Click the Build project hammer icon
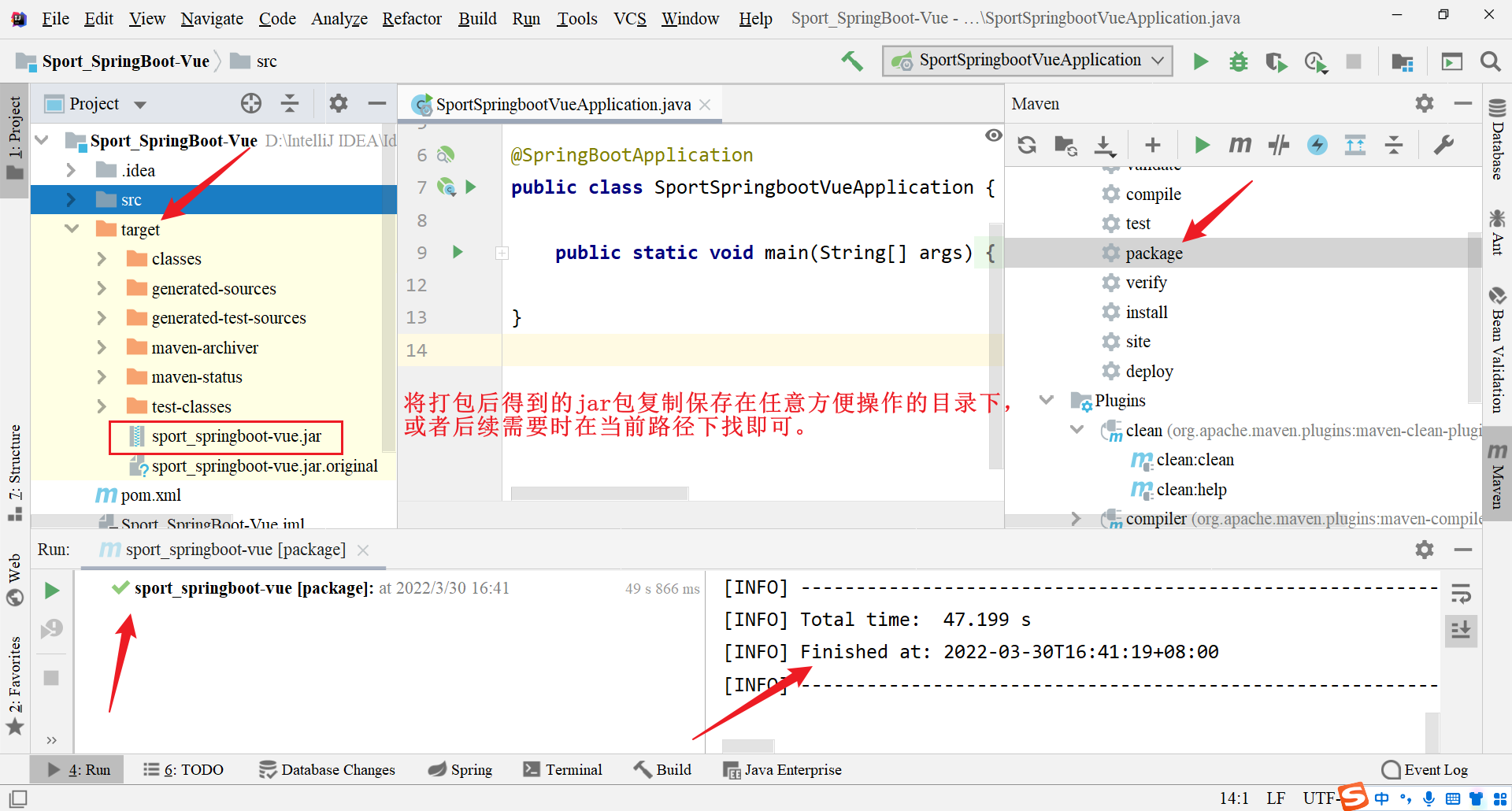The height and width of the screenshot is (811, 1512). 851,61
